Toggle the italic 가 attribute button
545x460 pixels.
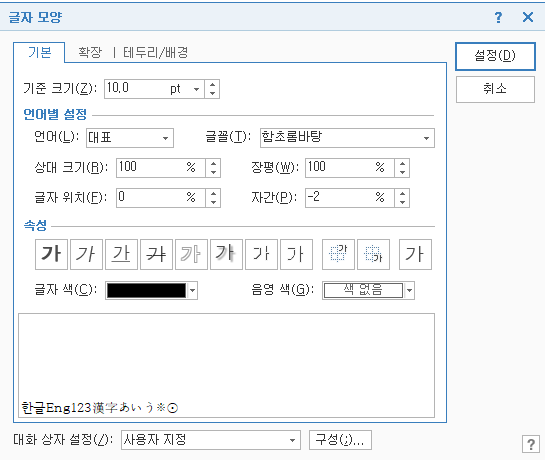point(86,254)
